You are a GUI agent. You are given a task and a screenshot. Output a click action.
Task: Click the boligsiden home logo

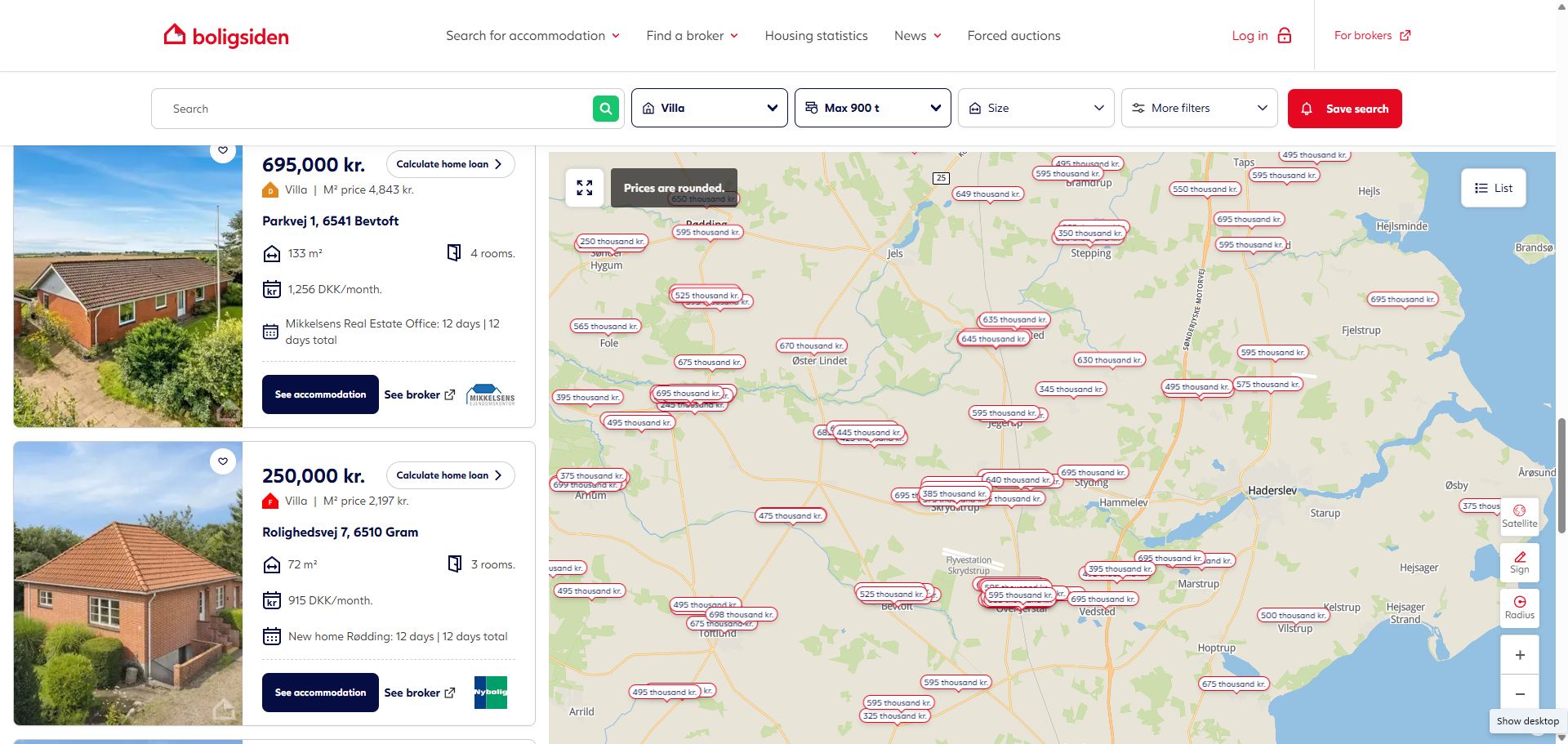tap(226, 36)
